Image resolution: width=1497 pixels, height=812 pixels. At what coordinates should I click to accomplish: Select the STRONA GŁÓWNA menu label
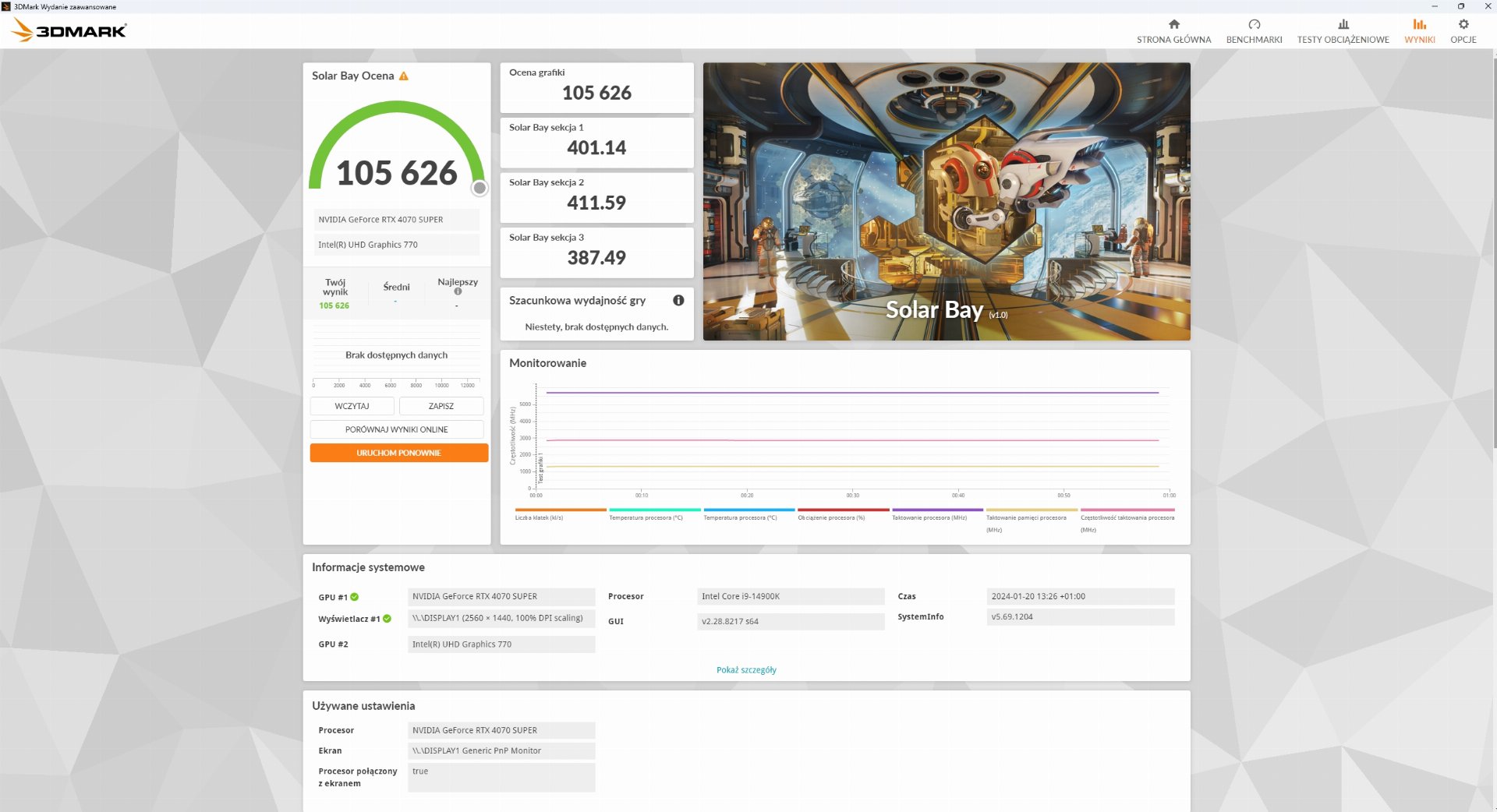pyautogui.click(x=1173, y=40)
